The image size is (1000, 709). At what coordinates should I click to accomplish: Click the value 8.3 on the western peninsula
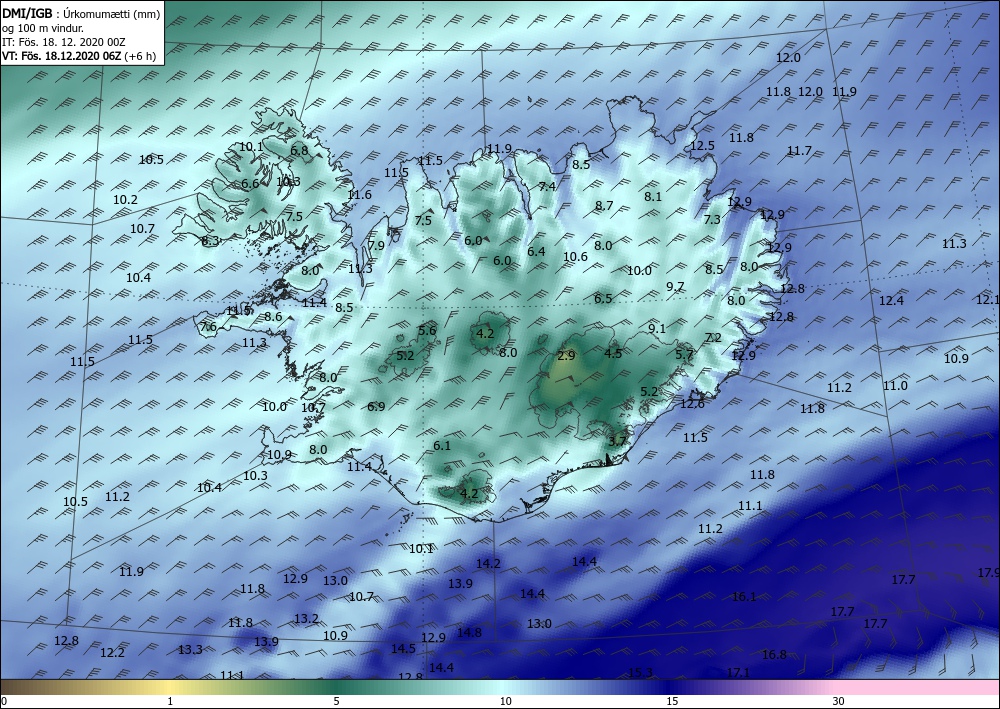[x=210, y=241]
